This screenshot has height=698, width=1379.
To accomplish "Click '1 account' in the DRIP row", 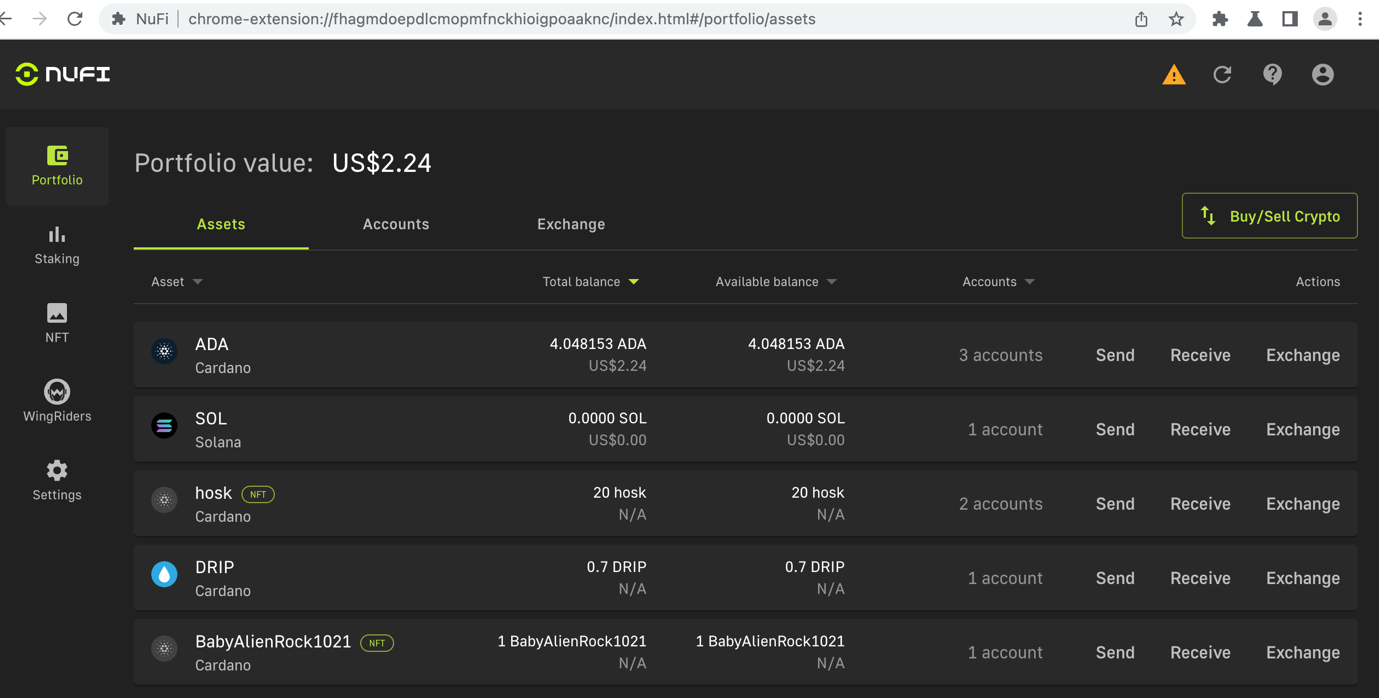I will tap(1005, 578).
